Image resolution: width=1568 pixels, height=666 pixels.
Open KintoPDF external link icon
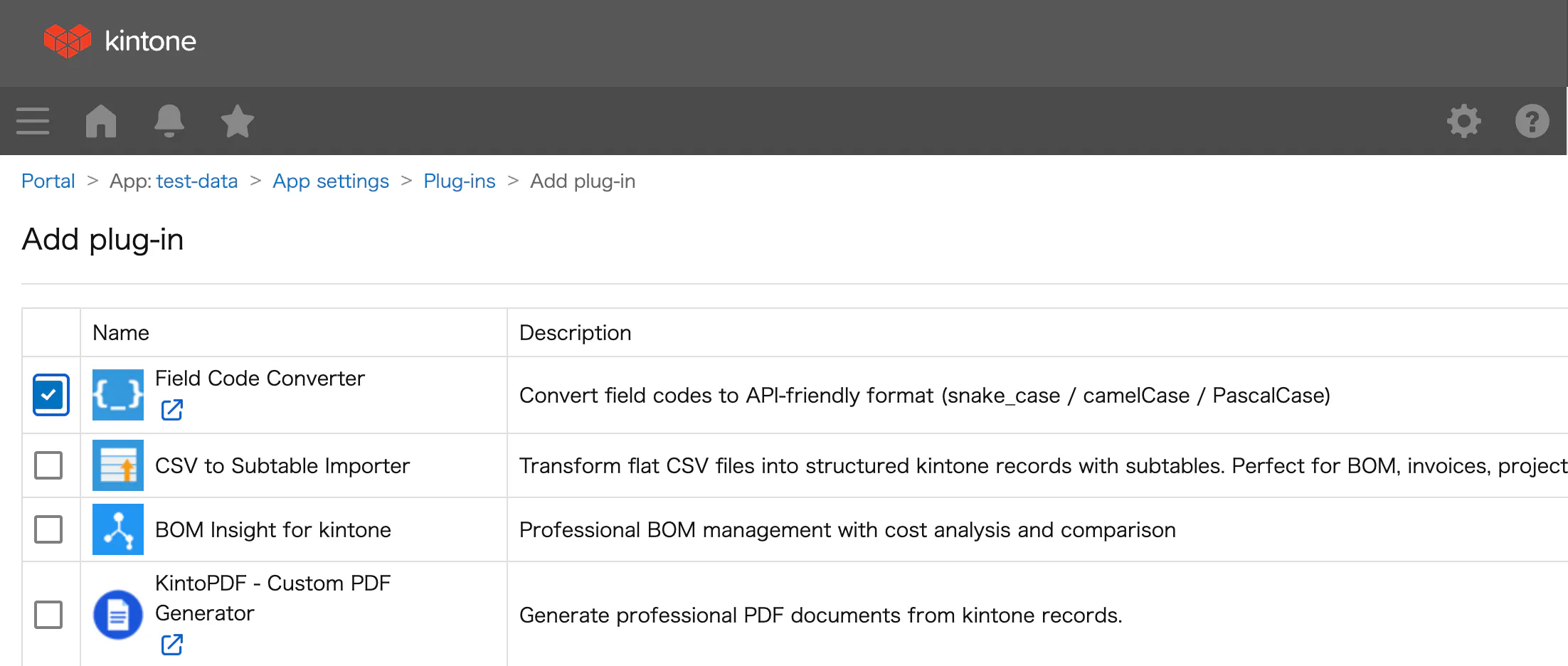click(172, 645)
